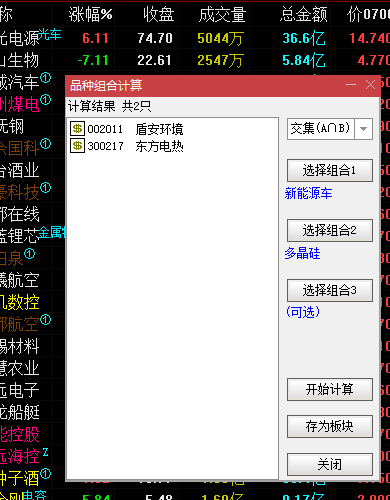390x500 pixels.
Task: Click the 选择组合3 button
Action: click(330, 290)
